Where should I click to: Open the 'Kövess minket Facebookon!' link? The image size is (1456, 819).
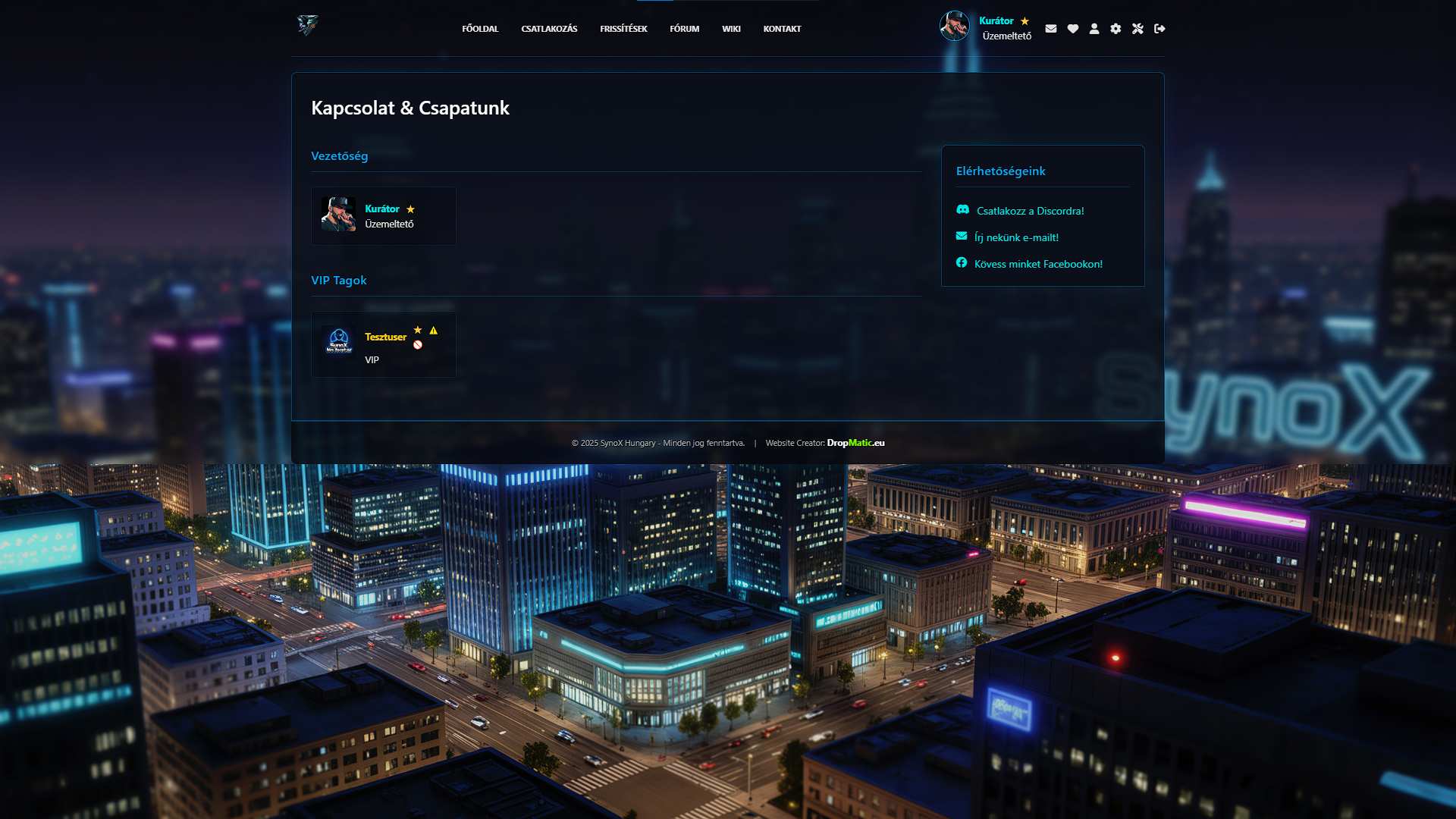[x=1038, y=264]
